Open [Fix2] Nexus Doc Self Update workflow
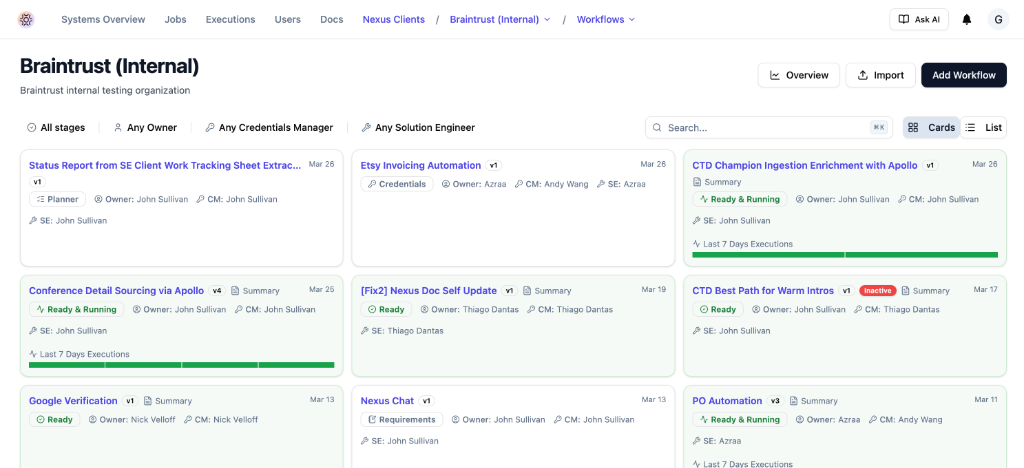This screenshot has height=468, width=1024. [x=429, y=291]
